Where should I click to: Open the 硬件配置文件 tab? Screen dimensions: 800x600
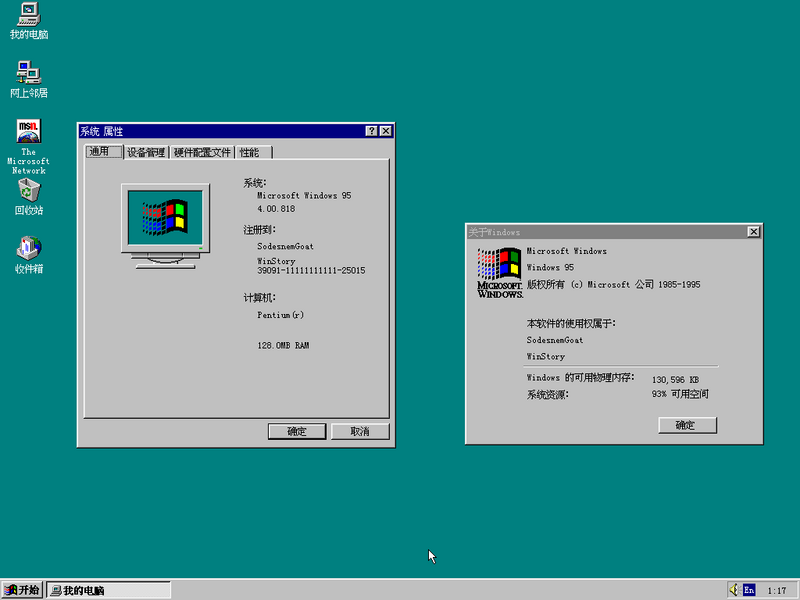point(202,153)
